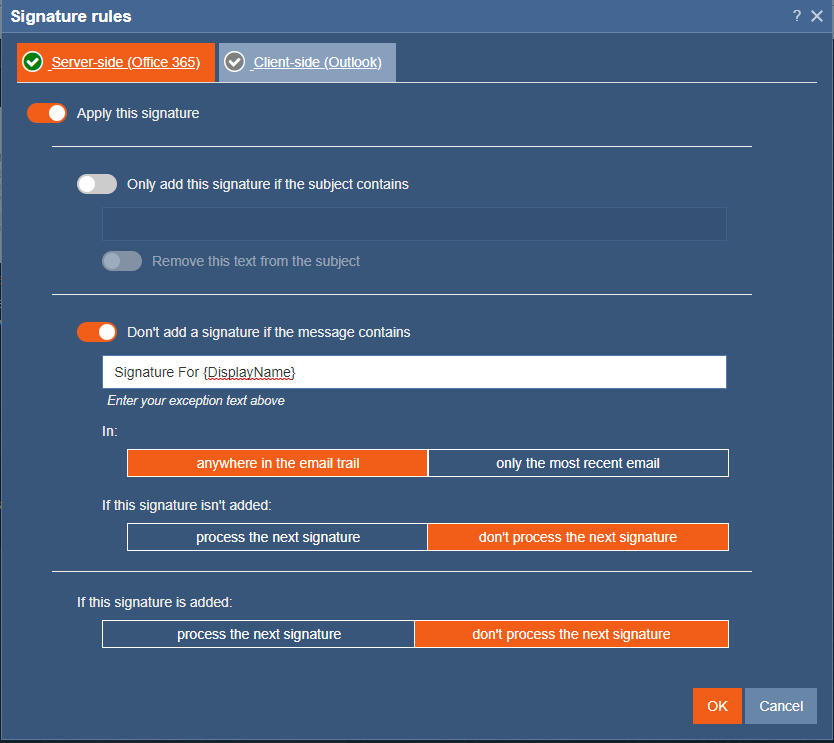Screen dimensions: 834x743
Task: Click the grey checkmark on Client-side tab
Action: (x=235, y=62)
